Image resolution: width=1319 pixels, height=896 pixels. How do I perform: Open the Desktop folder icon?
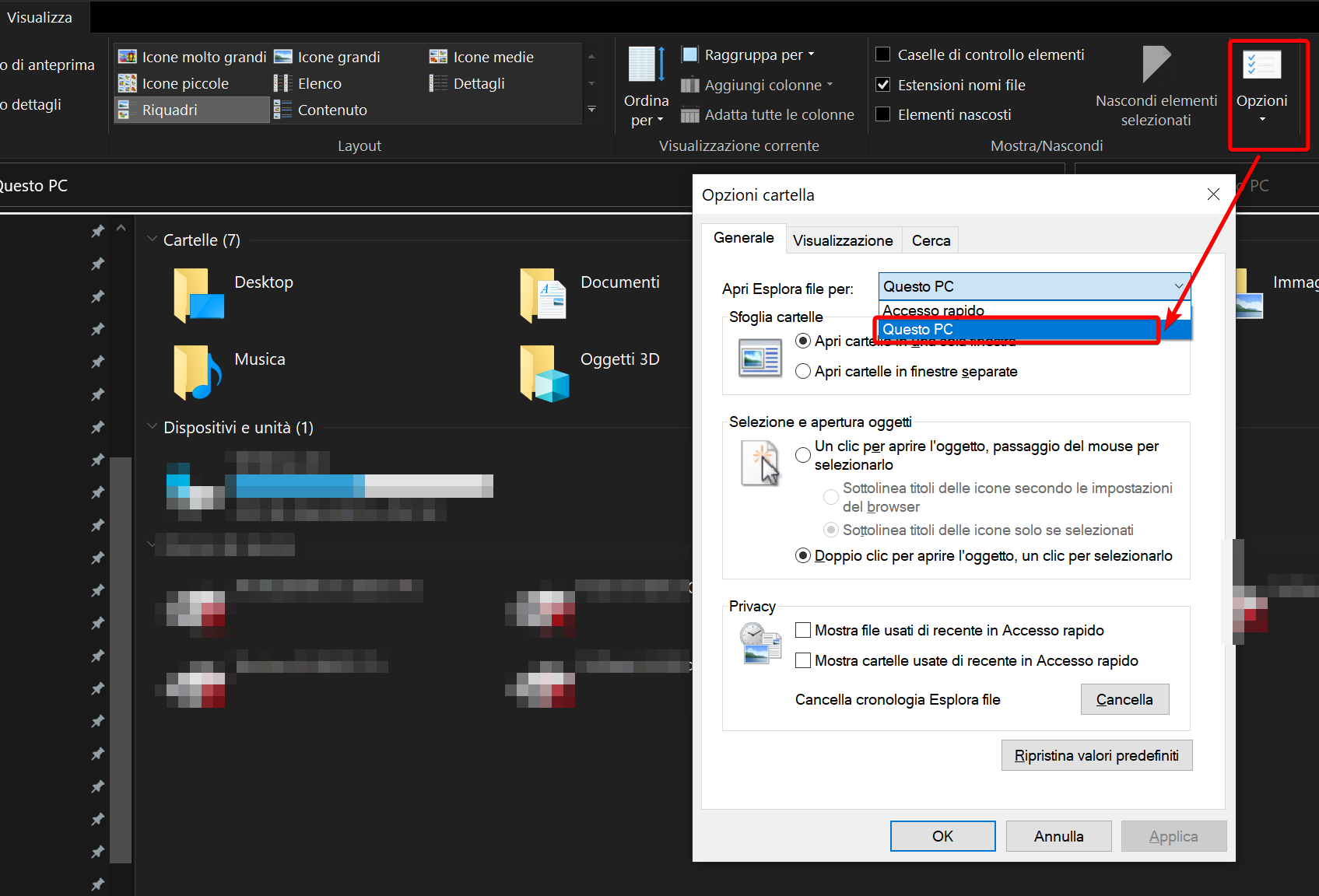198,295
